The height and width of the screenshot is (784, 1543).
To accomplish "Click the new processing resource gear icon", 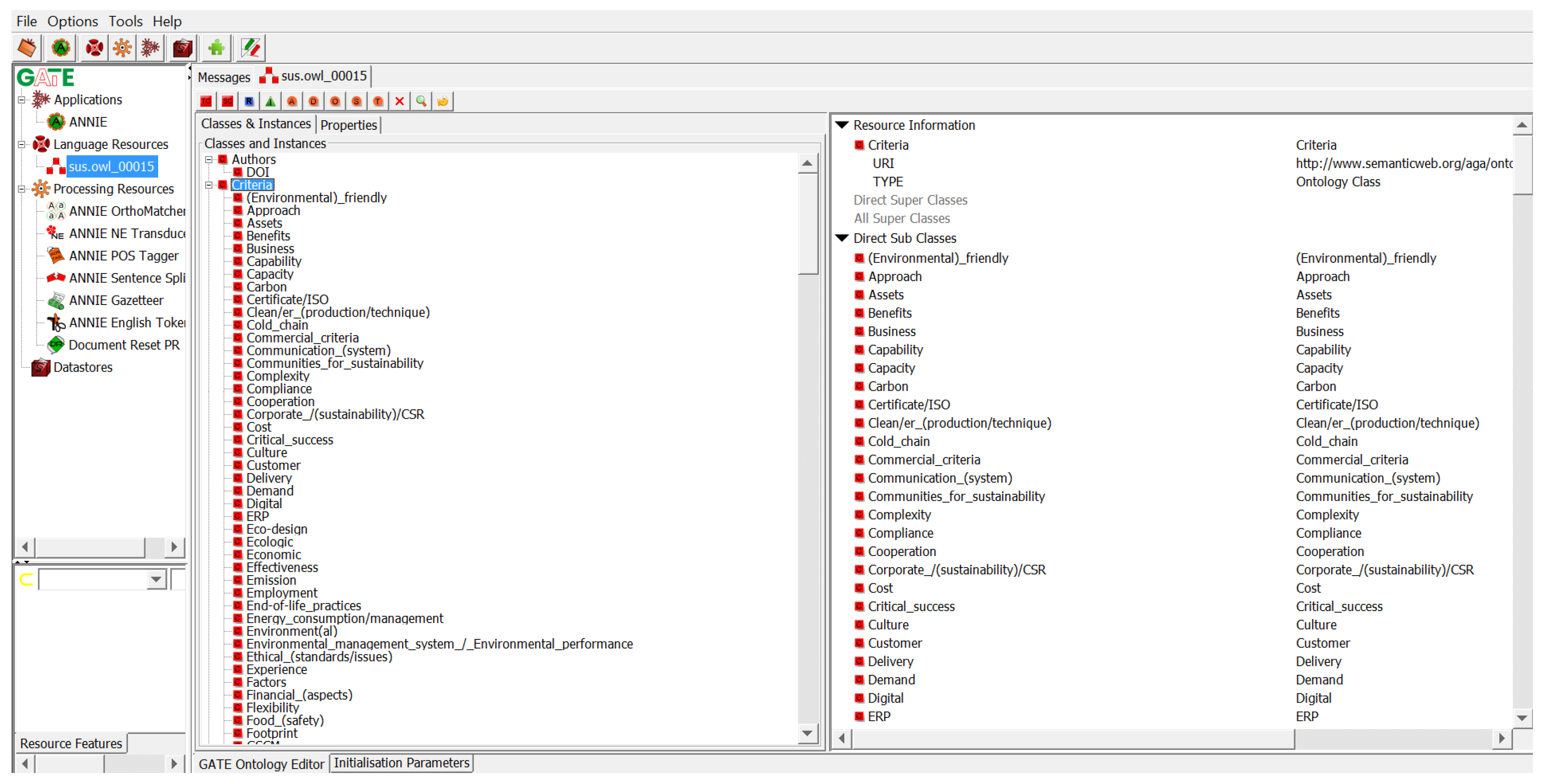I will [x=122, y=48].
